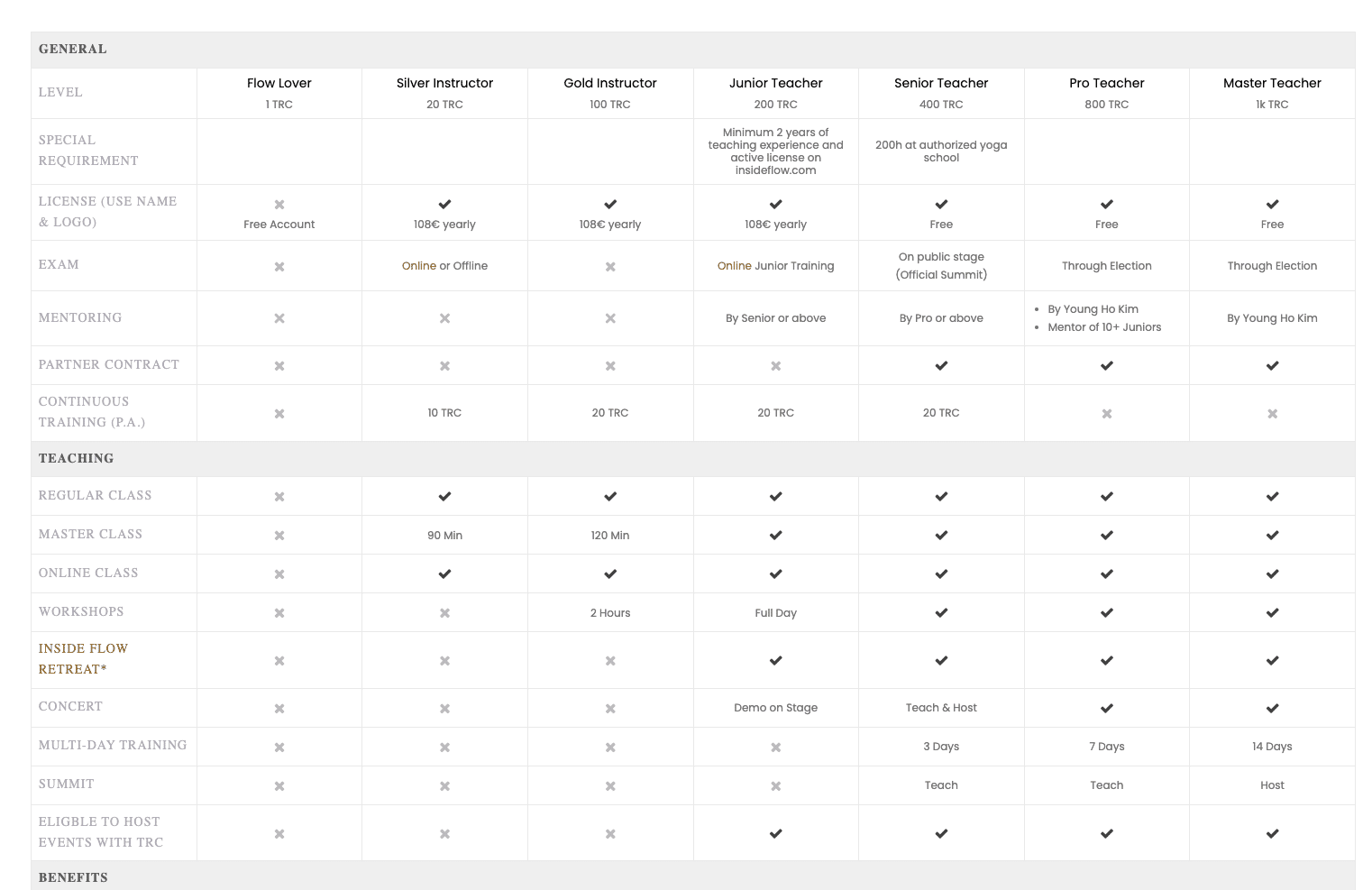Click the checkmark under Silver Instructor license
The height and width of the screenshot is (890, 1372).
(x=444, y=205)
